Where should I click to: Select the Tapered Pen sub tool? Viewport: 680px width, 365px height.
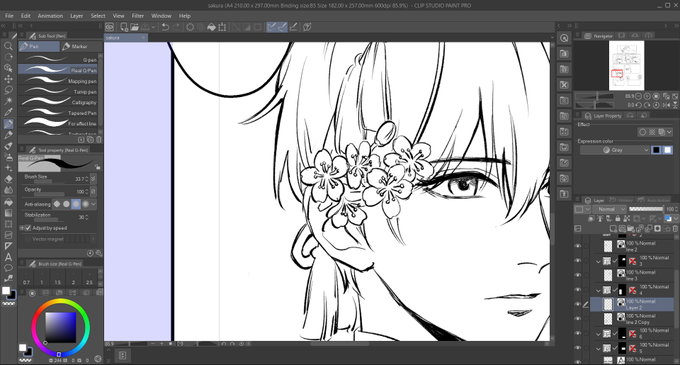58,113
